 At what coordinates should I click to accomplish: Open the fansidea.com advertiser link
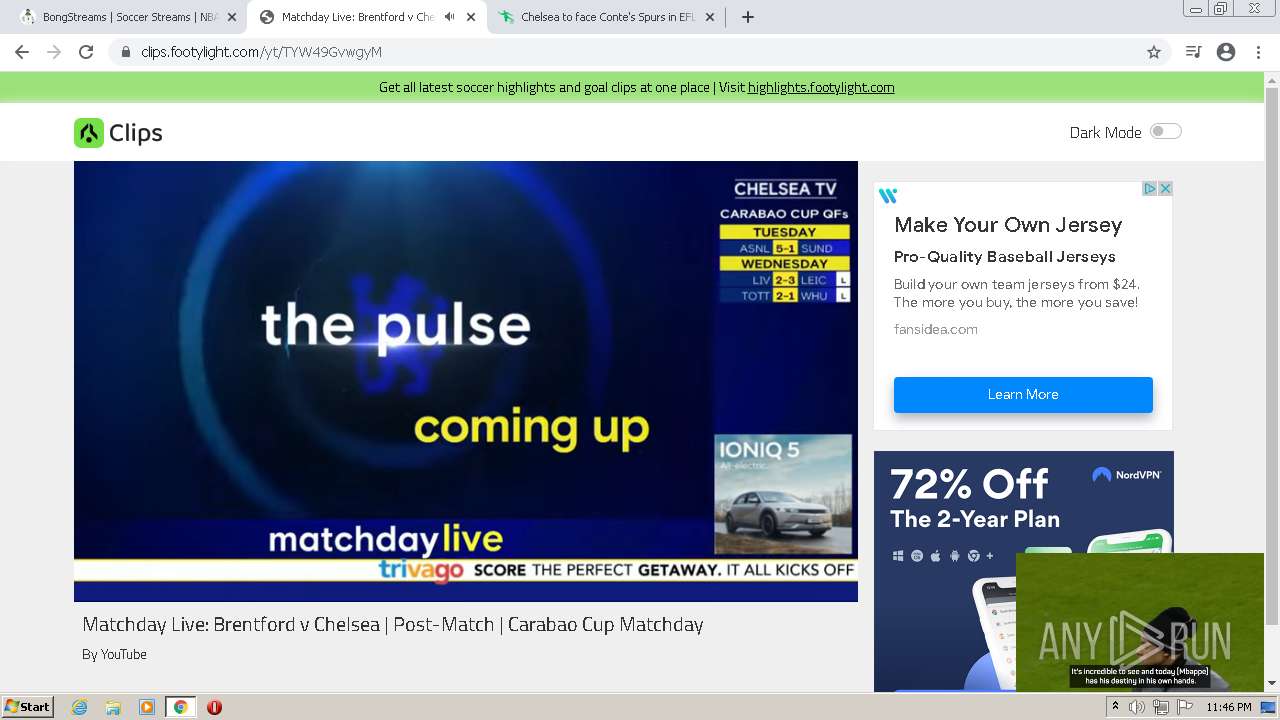[x=936, y=329]
